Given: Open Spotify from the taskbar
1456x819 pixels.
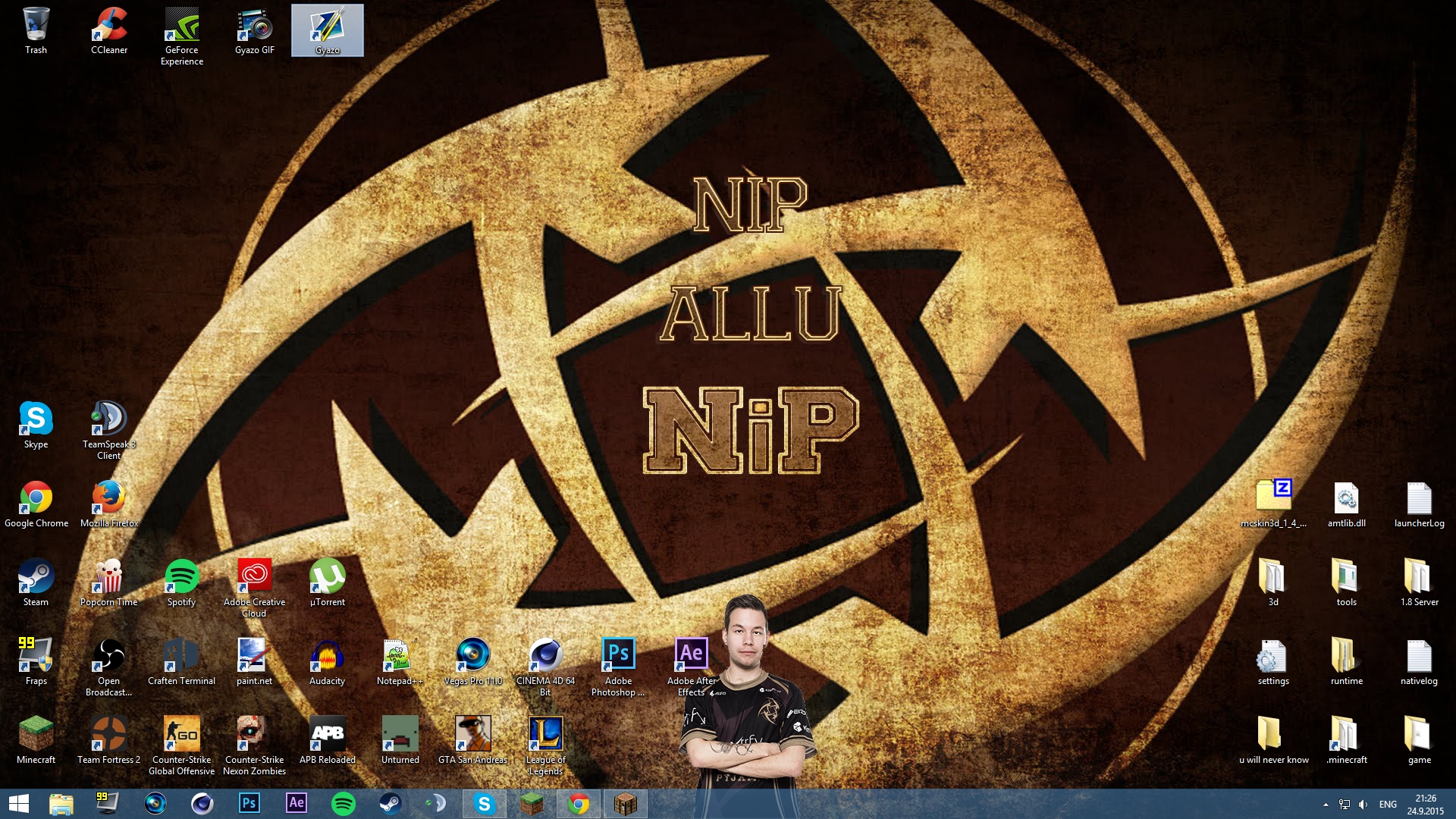Looking at the screenshot, I should (x=344, y=804).
